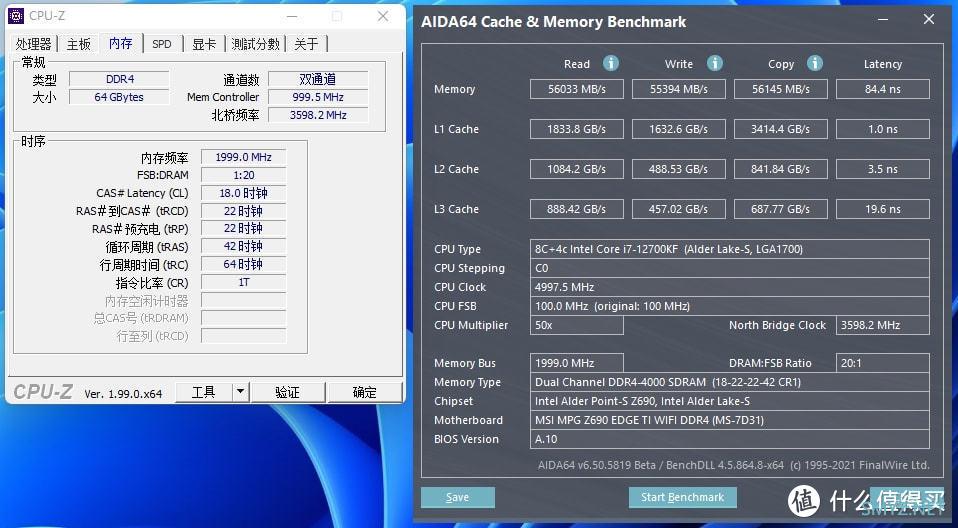958x528 pixels.
Task: Click North Bridge Clock value in AIDA64
Action: tap(883, 325)
